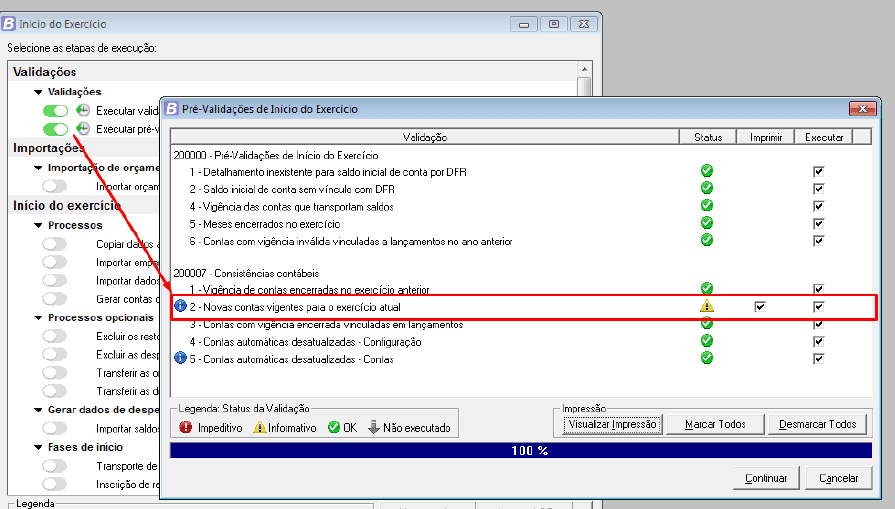Screen dimensions: 895x509
Task: Select group header 200007 - Consistências contábeis
Action: coord(246,273)
